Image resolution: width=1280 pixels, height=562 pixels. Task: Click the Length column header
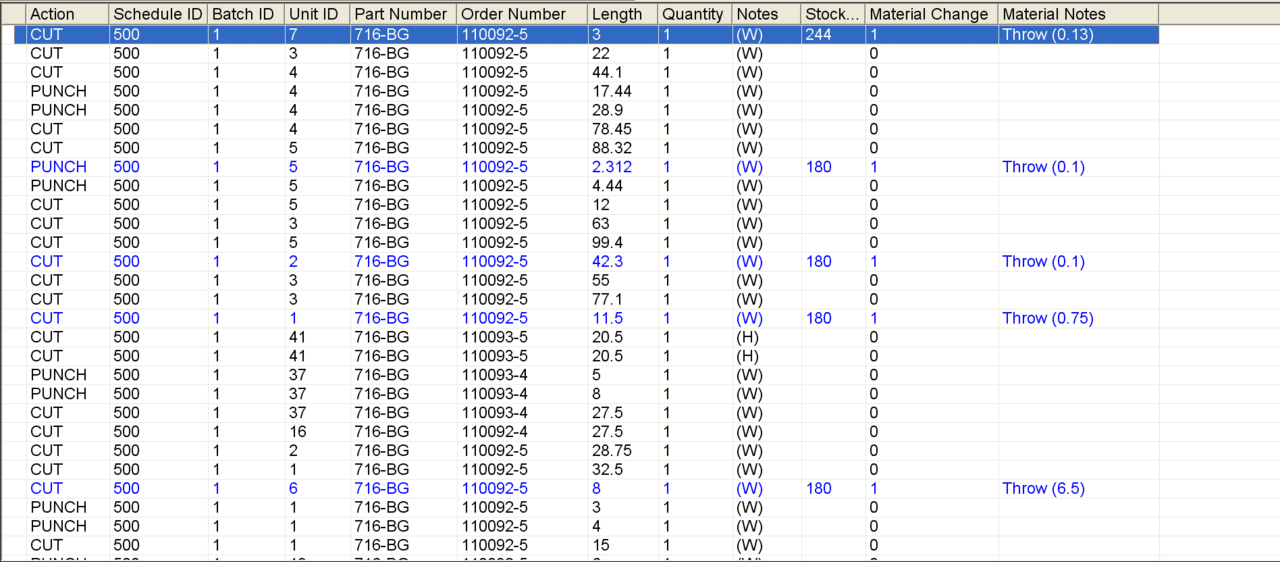click(622, 14)
